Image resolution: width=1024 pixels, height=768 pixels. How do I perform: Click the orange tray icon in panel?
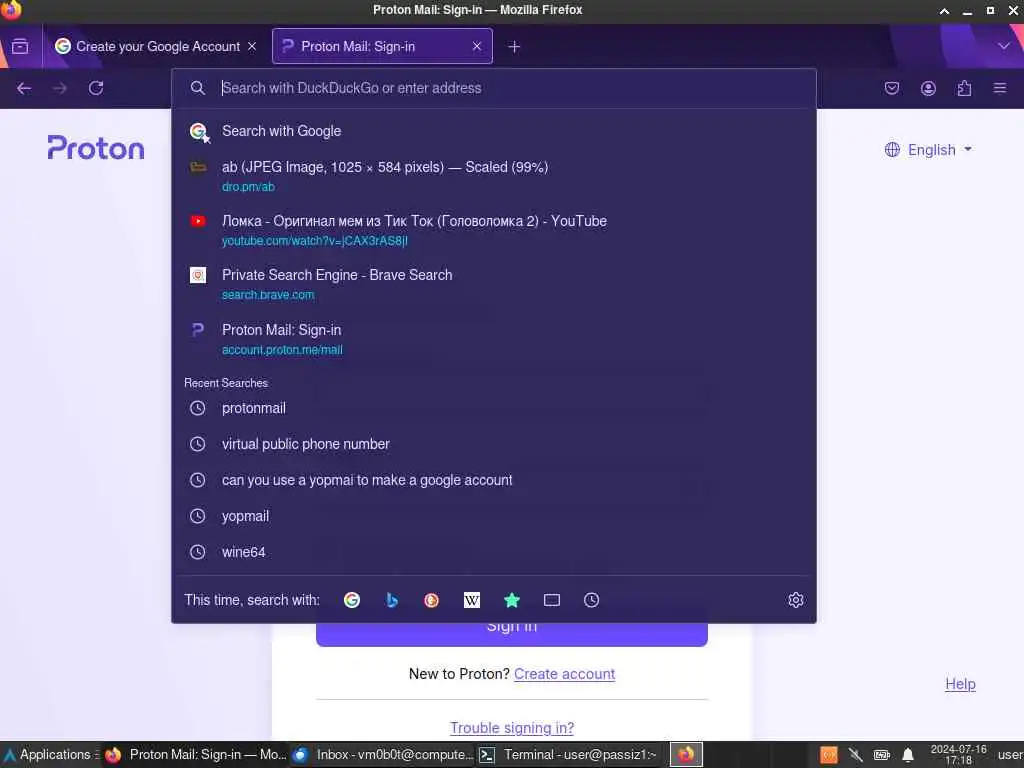[x=829, y=756]
